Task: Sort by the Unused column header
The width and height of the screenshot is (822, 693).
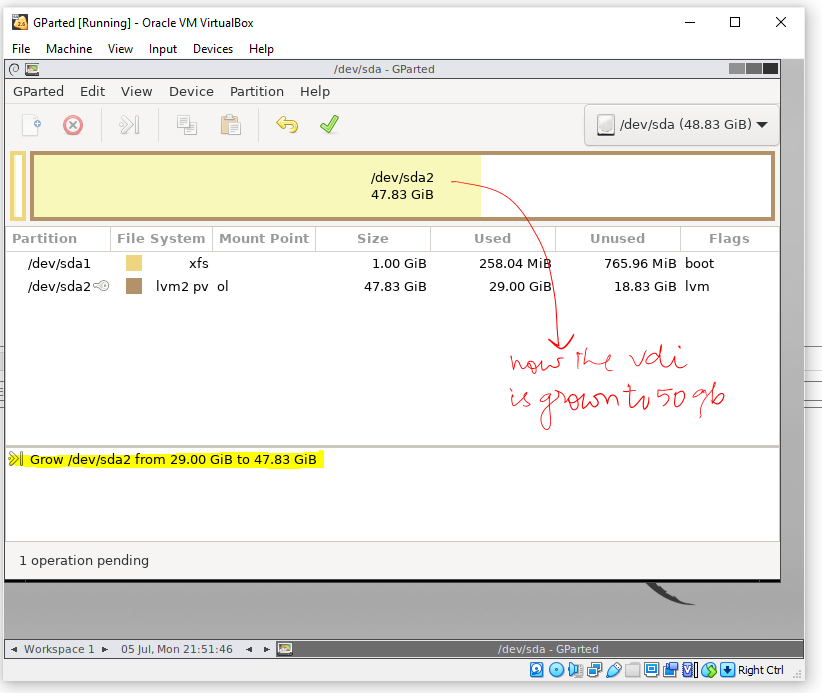Action: [617, 239]
